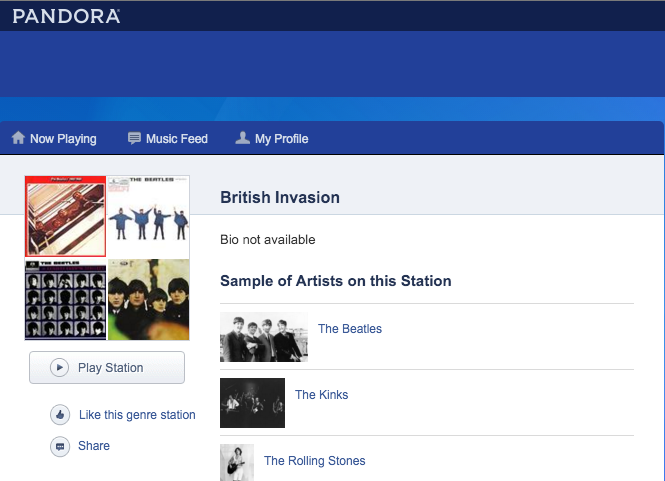This screenshot has height=481, width=665.
Task: Open The Beatles artist link
Action: pyautogui.click(x=350, y=329)
